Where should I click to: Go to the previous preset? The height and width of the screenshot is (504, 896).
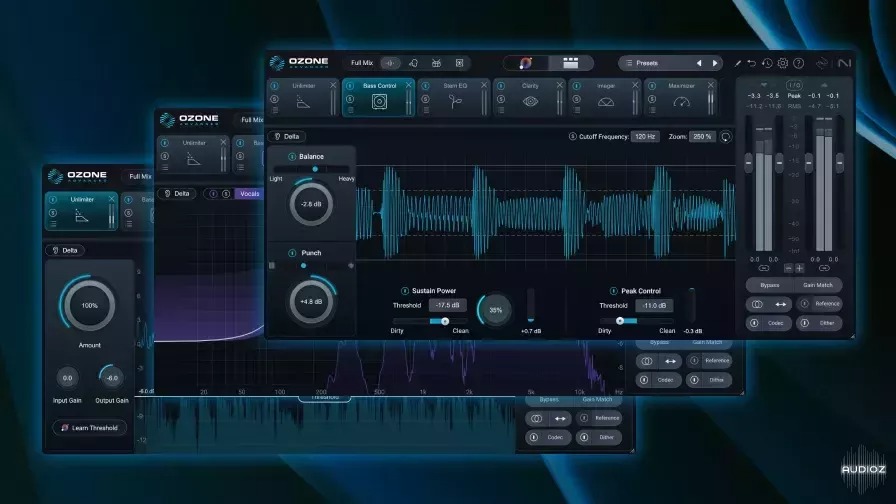(x=699, y=63)
